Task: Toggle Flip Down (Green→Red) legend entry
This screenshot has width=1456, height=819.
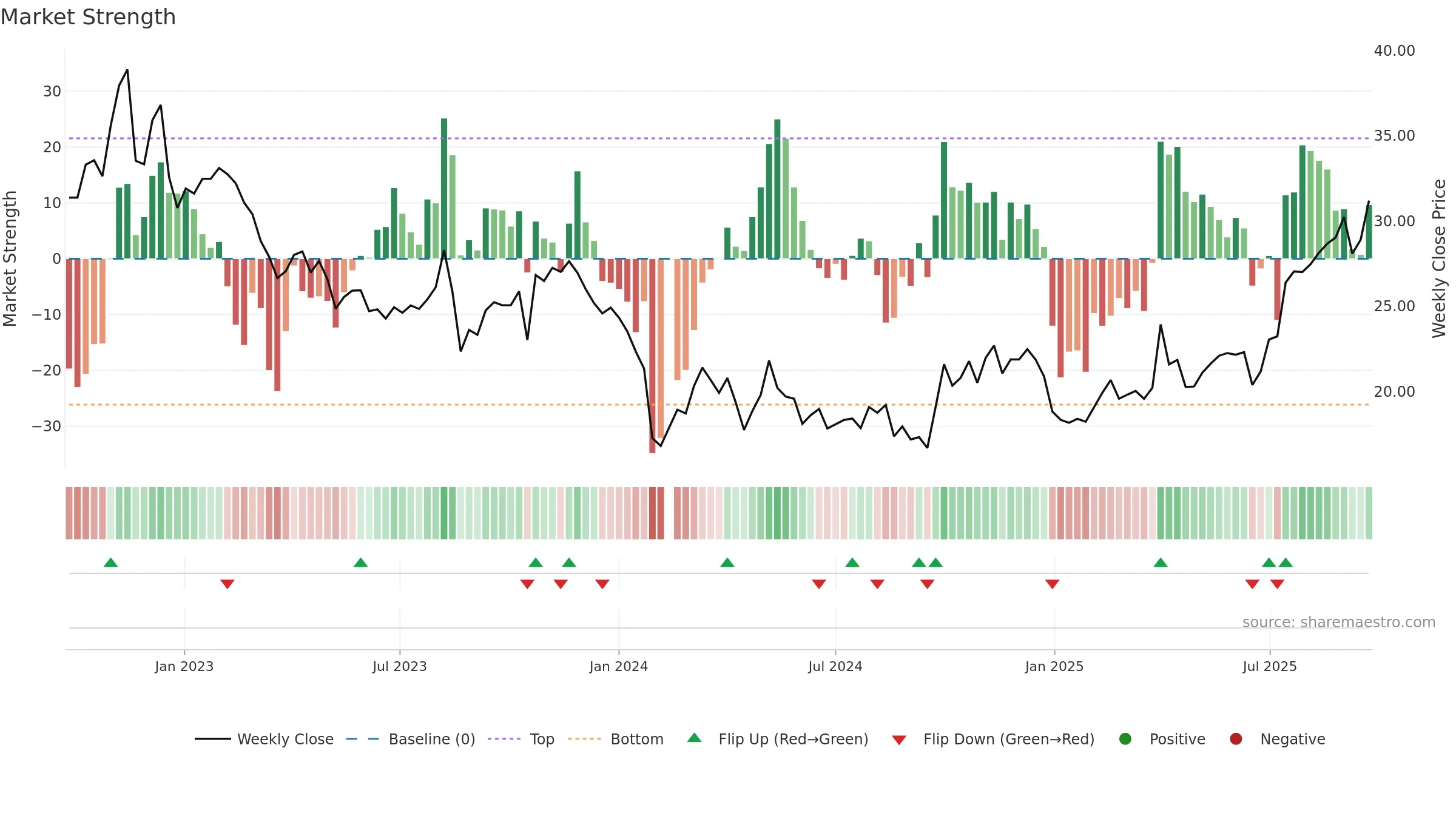Action: (x=993, y=739)
